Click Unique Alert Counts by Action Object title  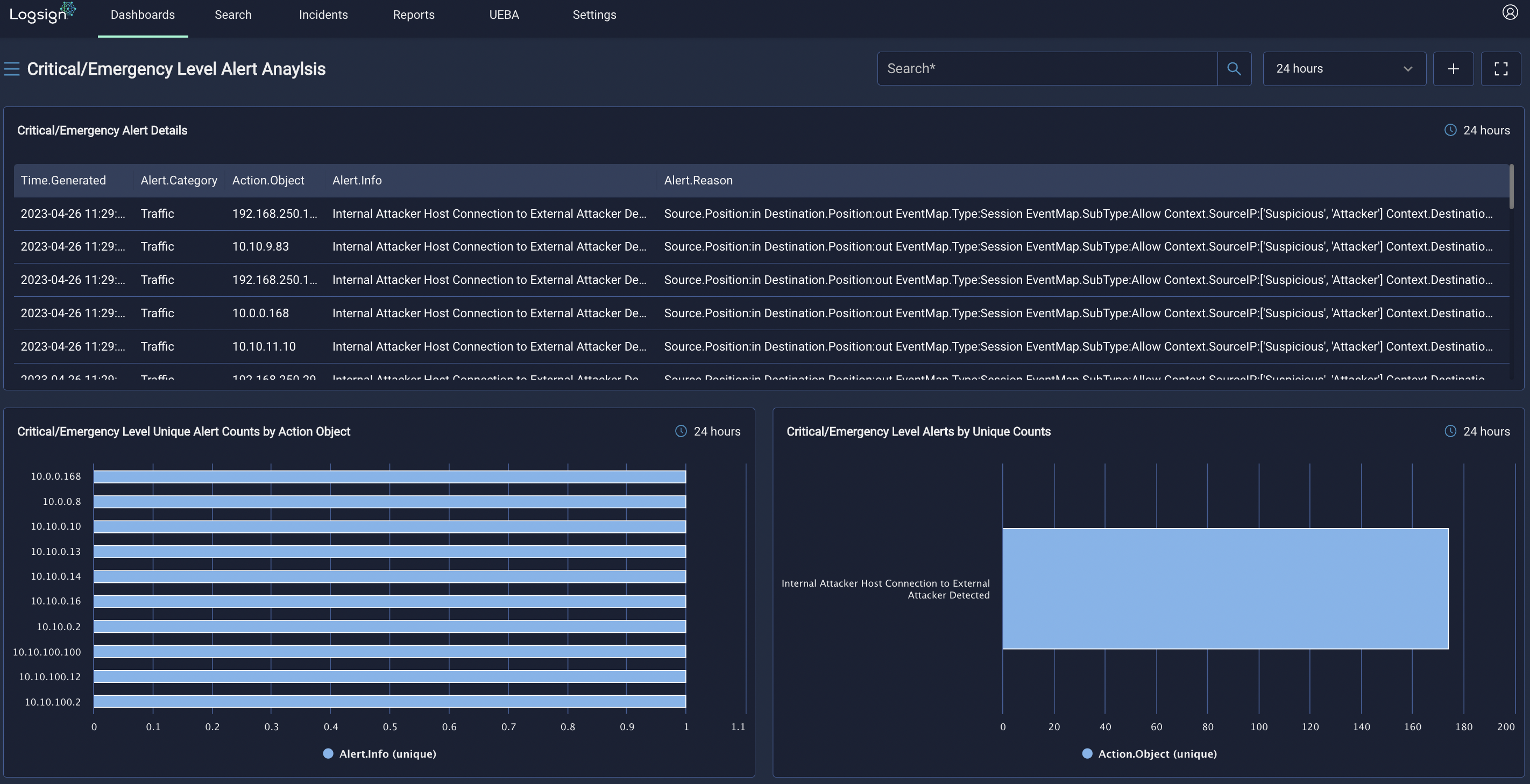click(183, 431)
